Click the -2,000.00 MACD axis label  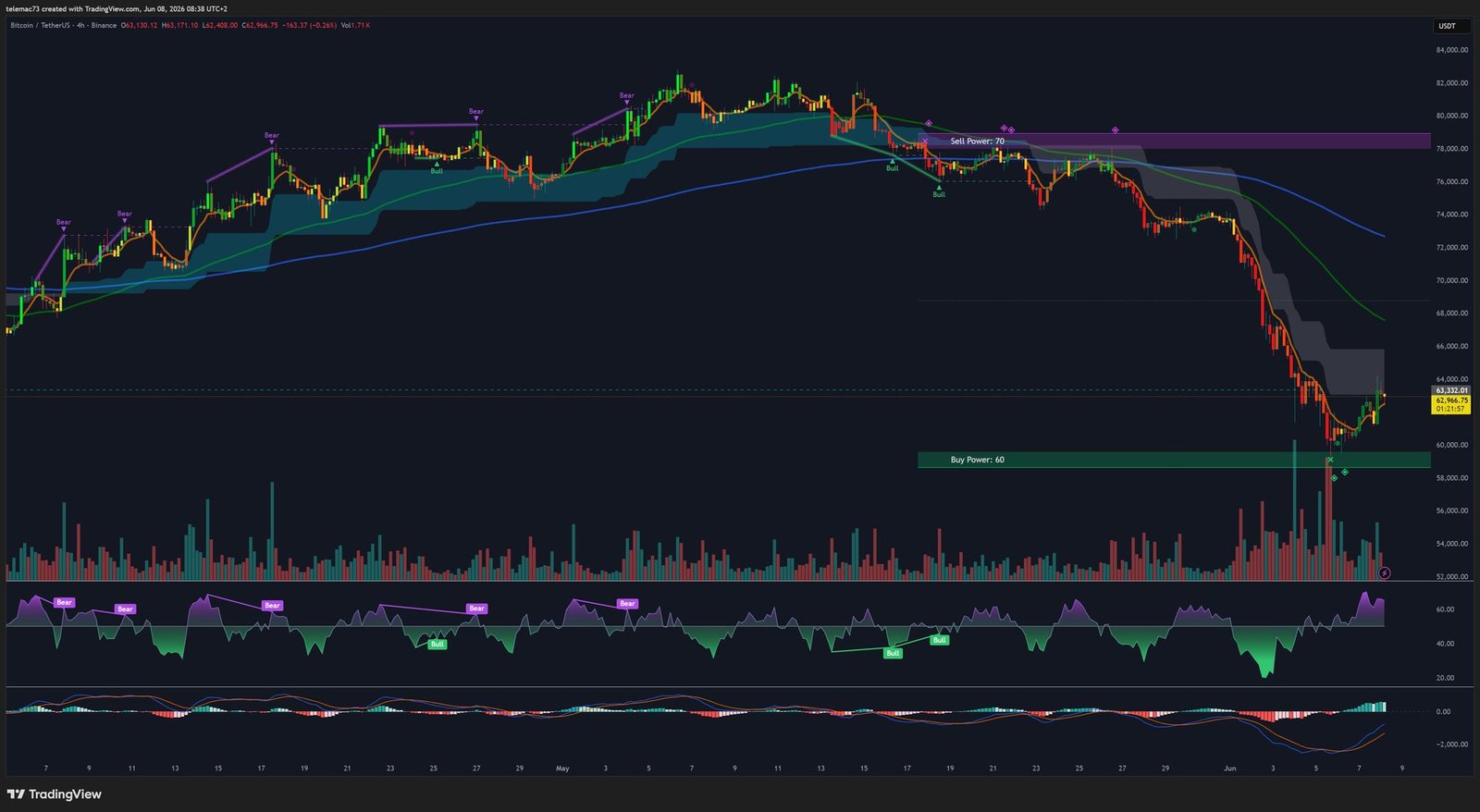1452,744
